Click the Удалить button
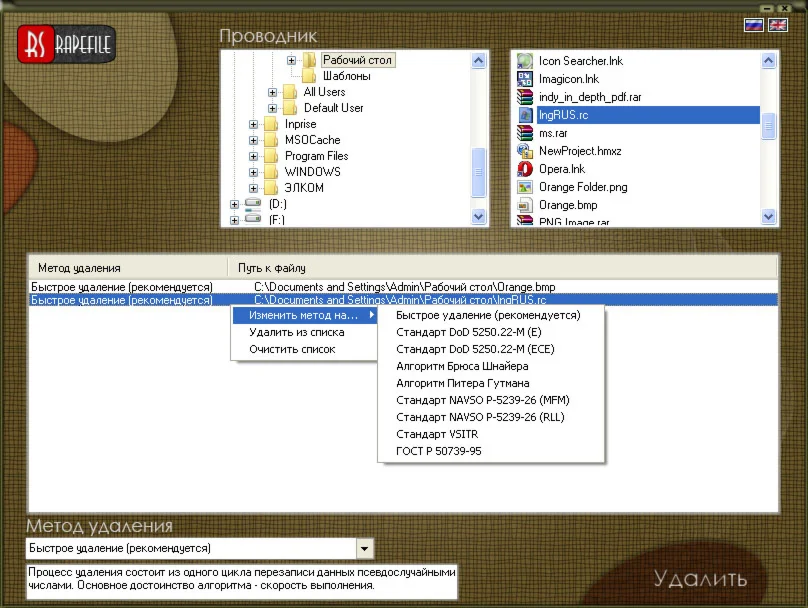Image resolution: width=808 pixels, height=608 pixels. pos(701,579)
